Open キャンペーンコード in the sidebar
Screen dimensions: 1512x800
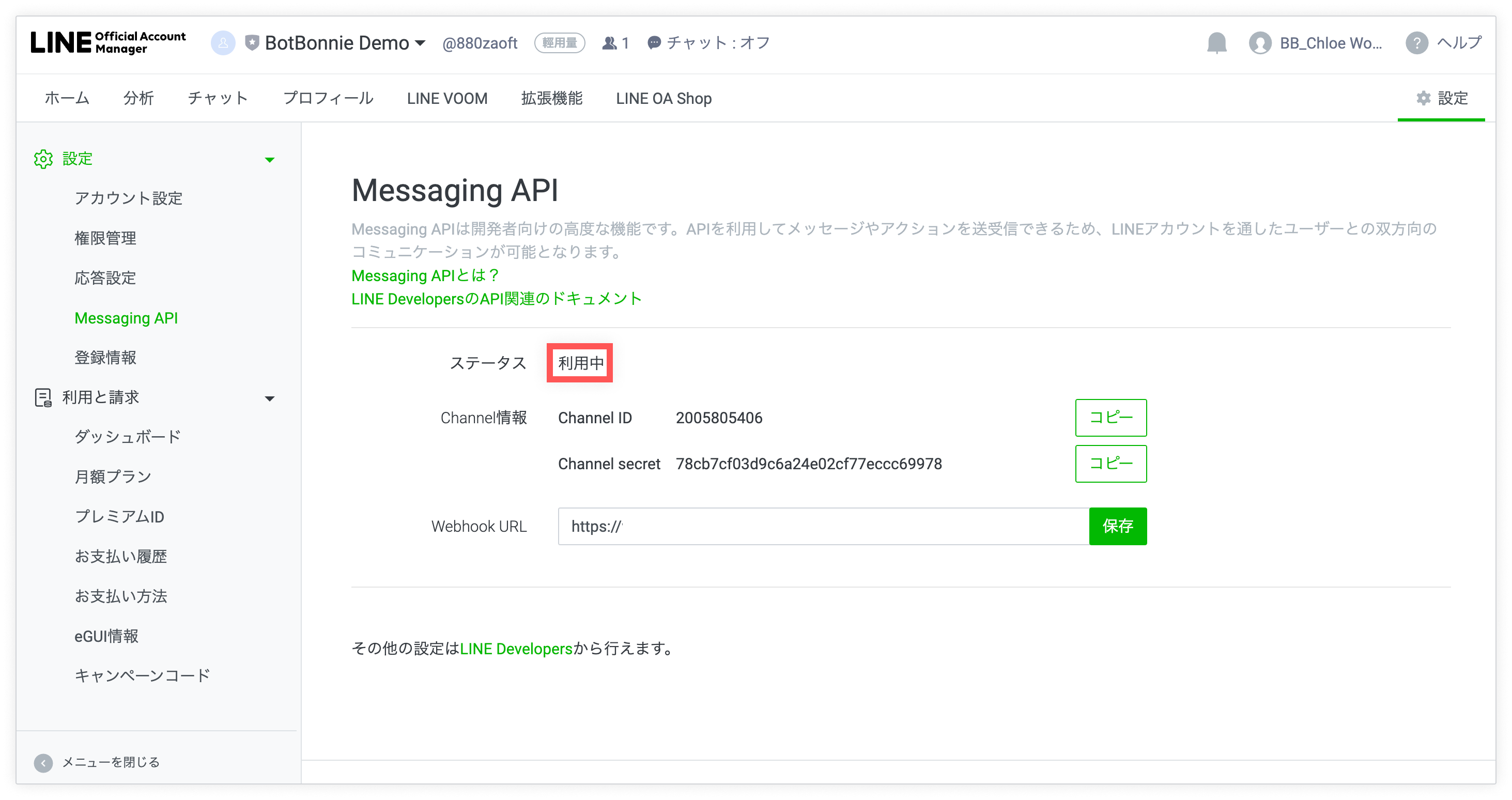[x=142, y=675]
